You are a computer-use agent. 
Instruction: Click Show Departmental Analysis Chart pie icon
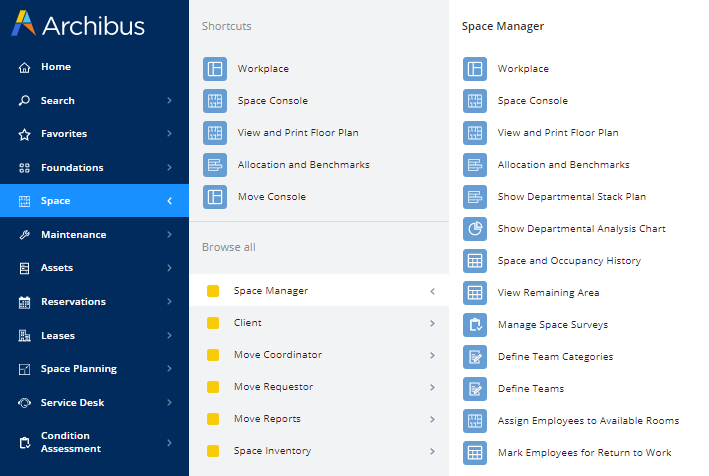point(475,229)
